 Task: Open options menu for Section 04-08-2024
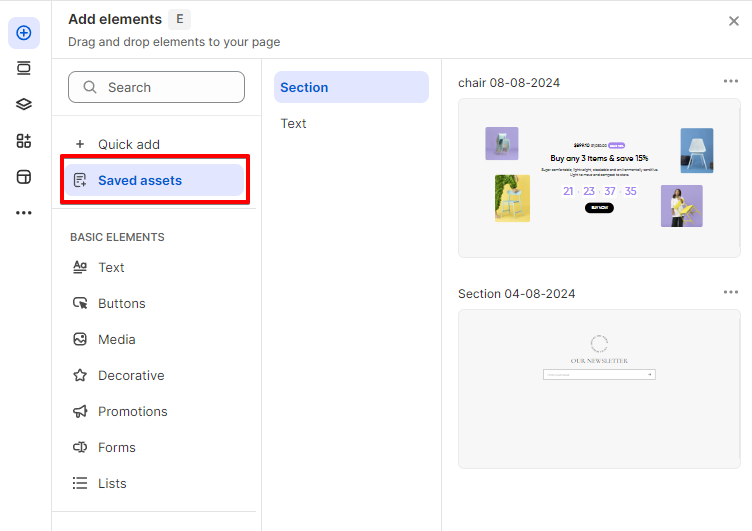pos(730,292)
